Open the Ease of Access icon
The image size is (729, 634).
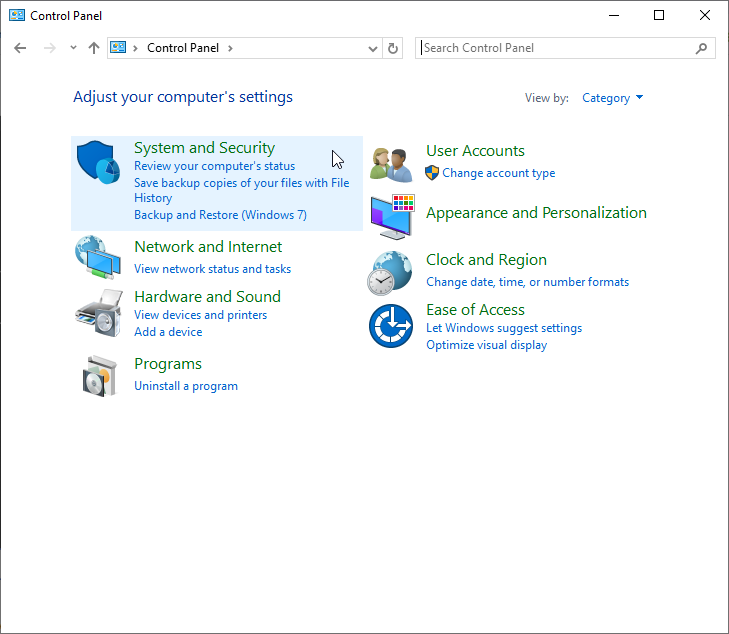(391, 326)
